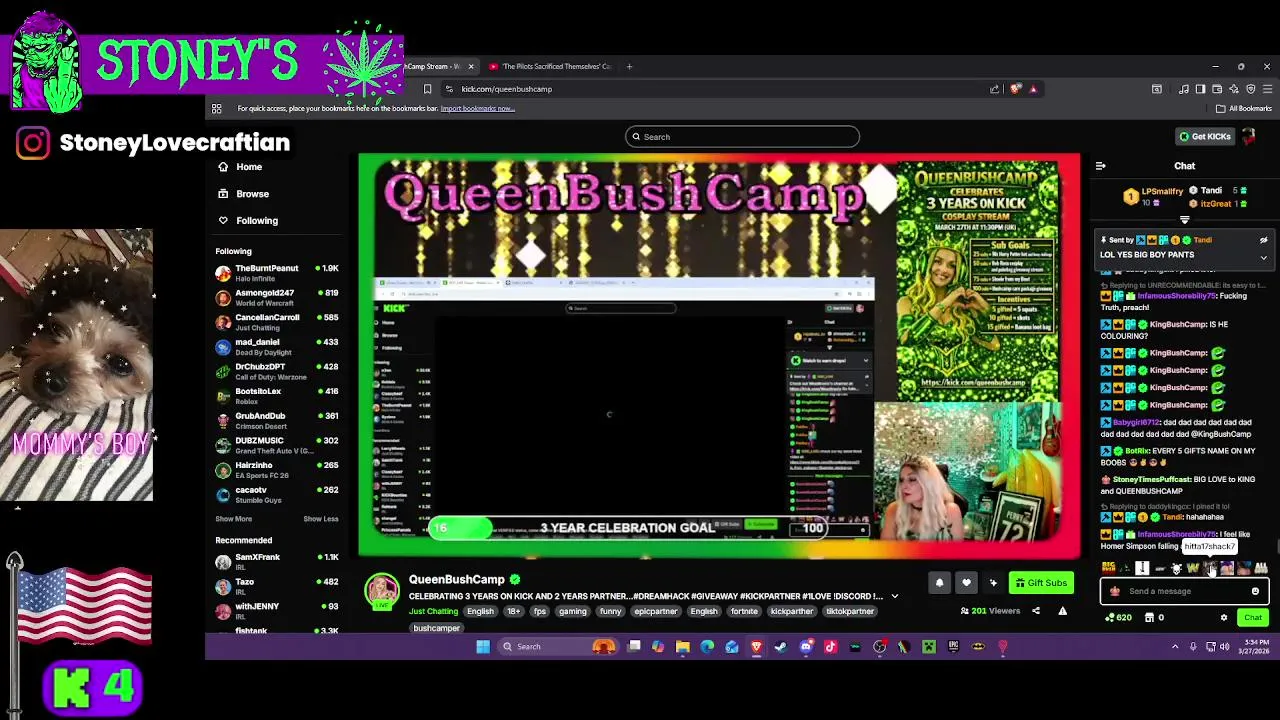Click the fps stream tag
The image size is (1280, 720).
point(540,611)
